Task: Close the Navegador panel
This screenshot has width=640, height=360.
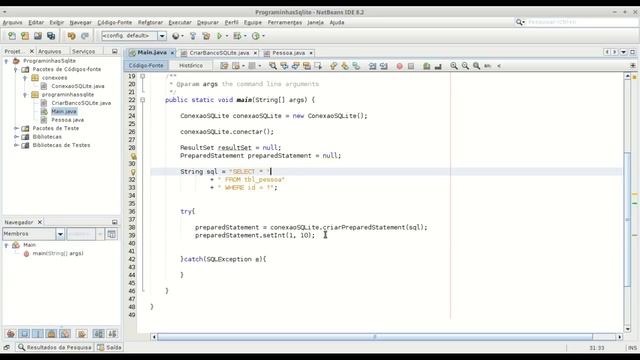Action: 40,222
